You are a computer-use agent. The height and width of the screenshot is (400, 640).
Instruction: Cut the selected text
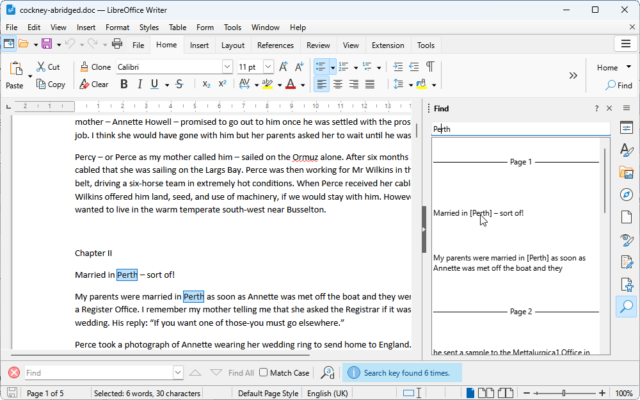[48, 67]
